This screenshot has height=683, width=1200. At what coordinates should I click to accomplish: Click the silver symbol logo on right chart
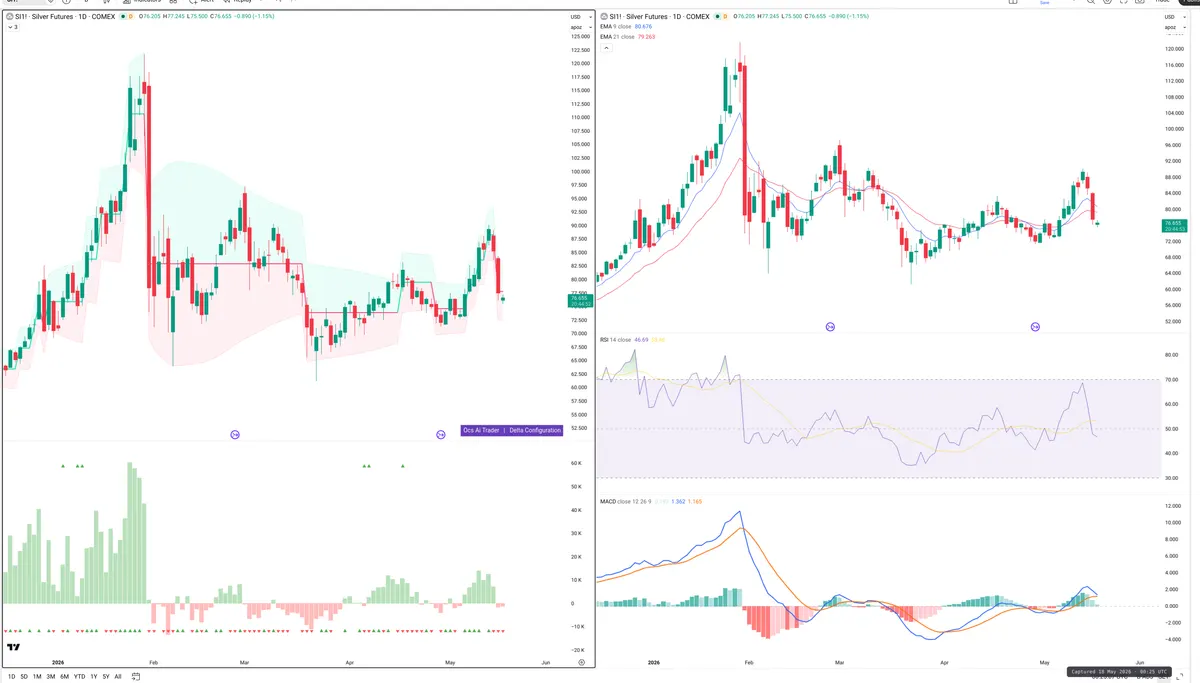[x=603, y=17]
